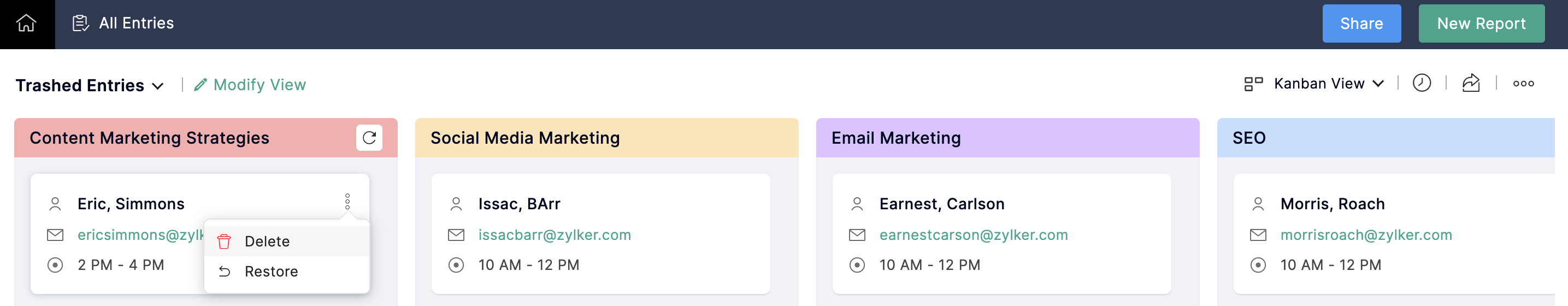The width and height of the screenshot is (1568, 306).
Task: Select Delete from the context menu
Action: click(x=267, y=242)
